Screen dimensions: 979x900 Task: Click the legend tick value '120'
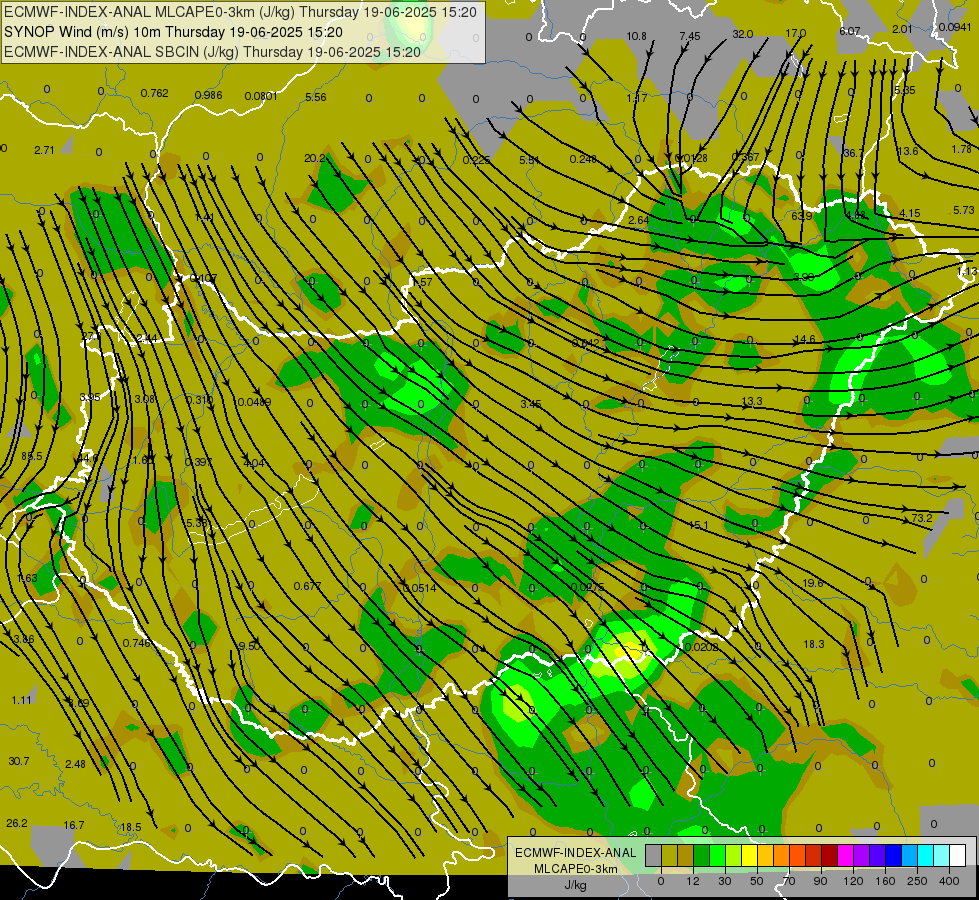click(853, 881)
